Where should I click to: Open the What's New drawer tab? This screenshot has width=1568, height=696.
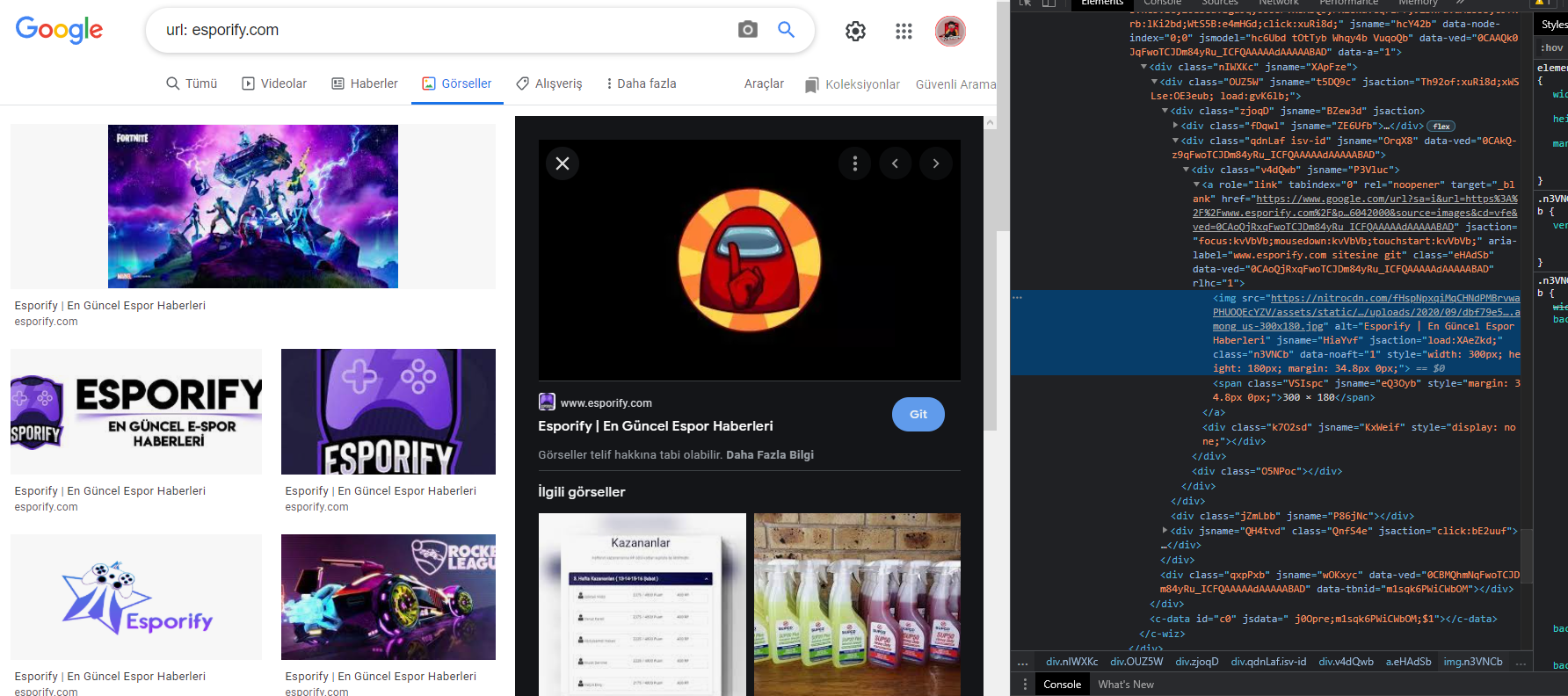coord(1126,685)
